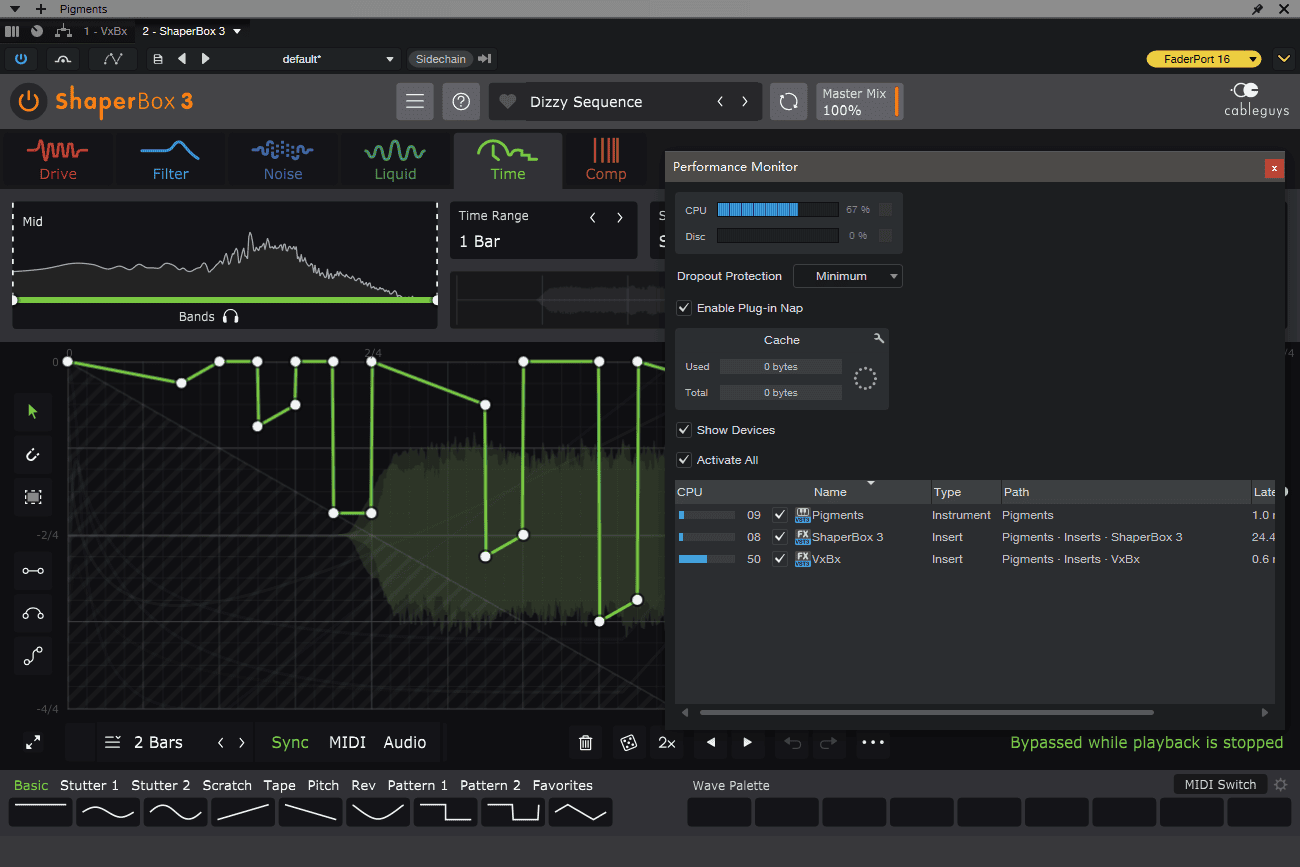Screen dimensions: 1300x867
Task: Redo the last wave edit
Action: pyautogui.click(x=829, y=742)
